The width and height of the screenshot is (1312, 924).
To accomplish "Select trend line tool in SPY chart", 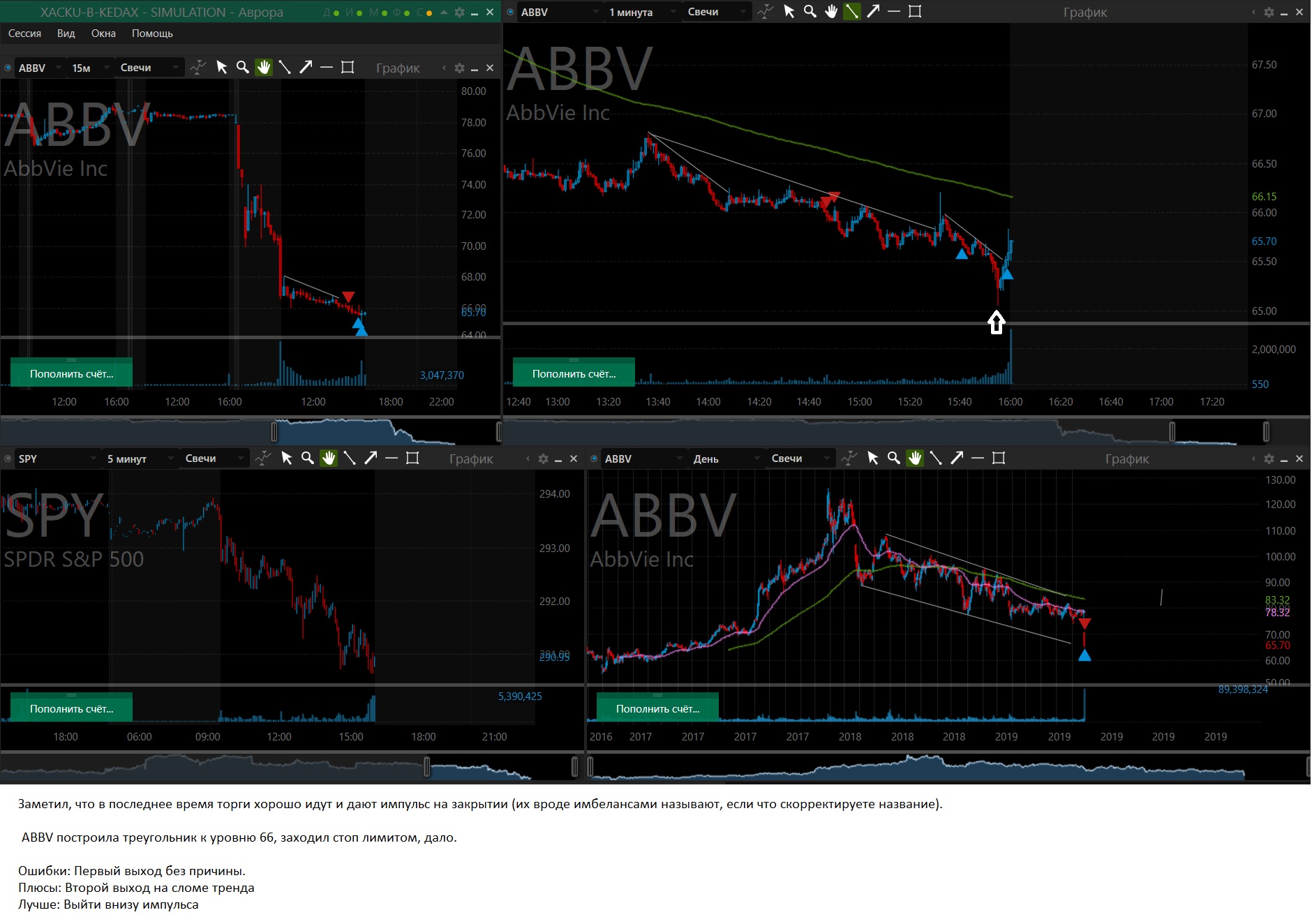I will tap(350, 459).
